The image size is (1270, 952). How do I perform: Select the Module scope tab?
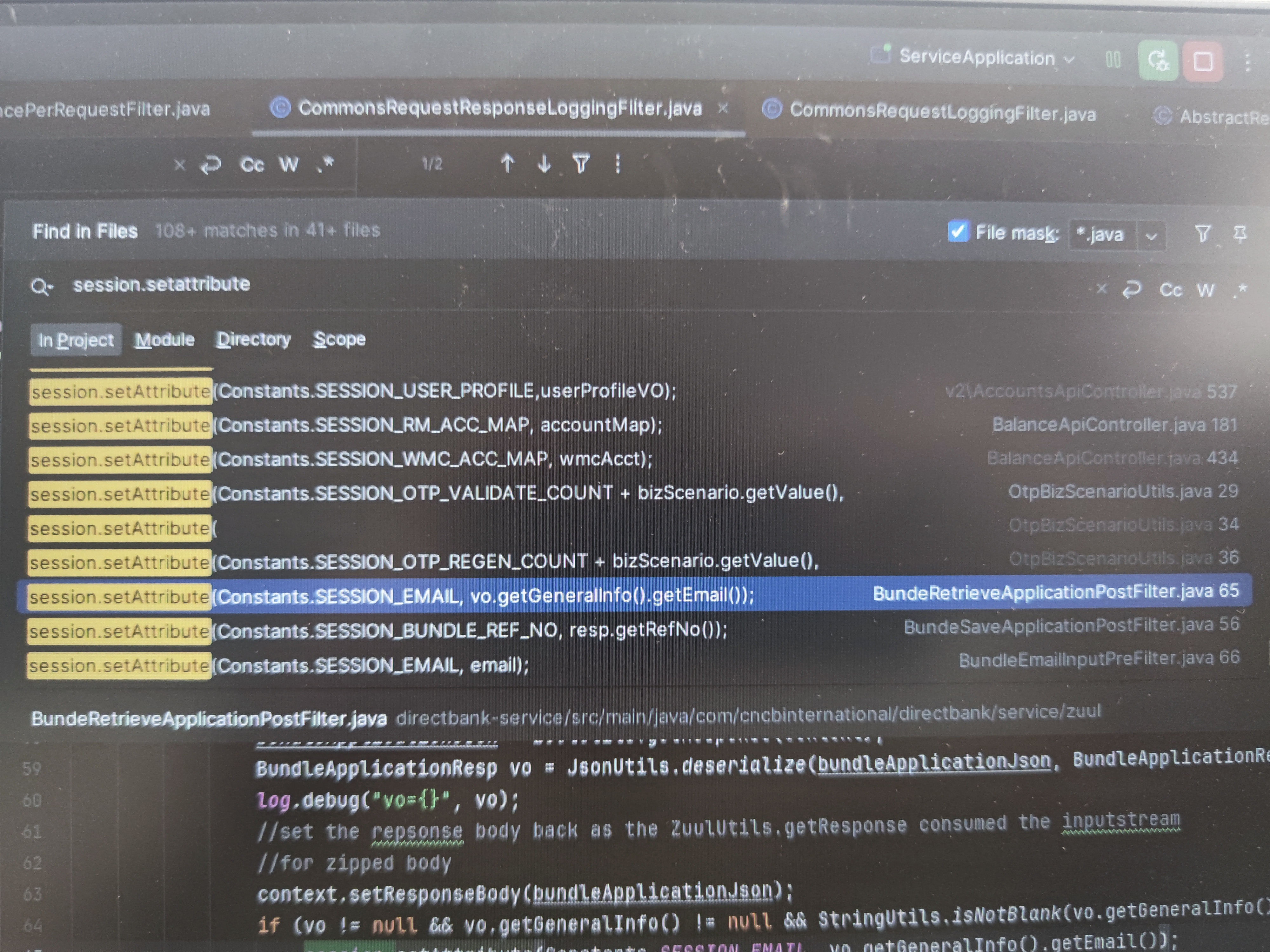[x=165, y=340]
